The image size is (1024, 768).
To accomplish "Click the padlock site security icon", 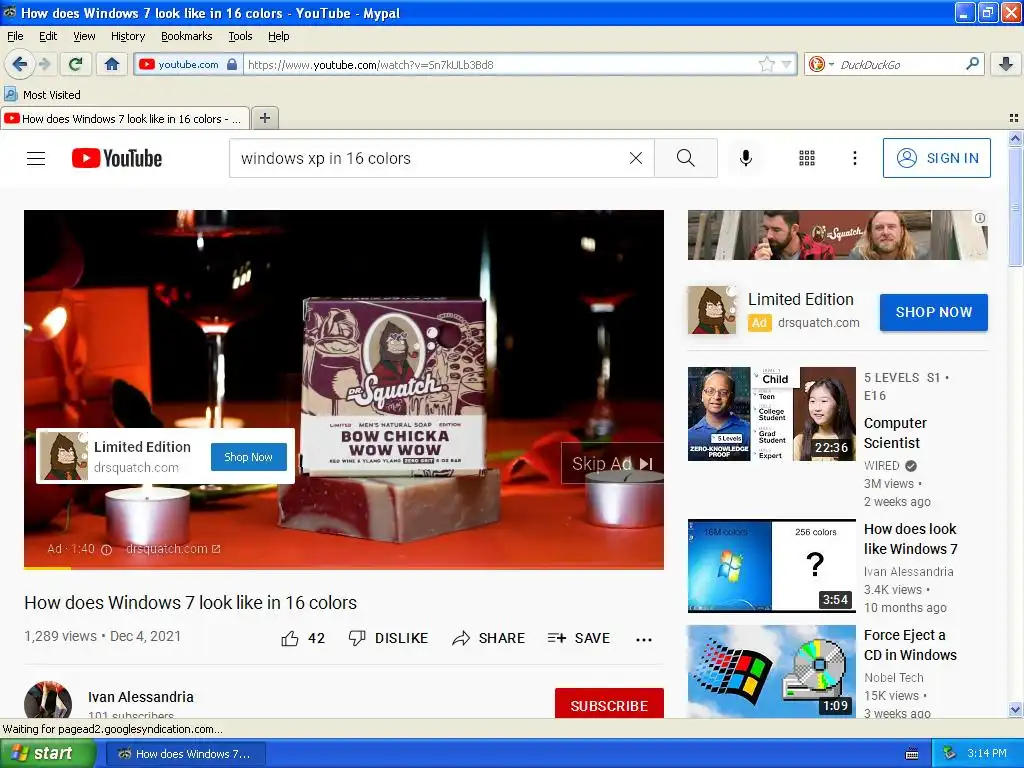I will pos(232,64).
